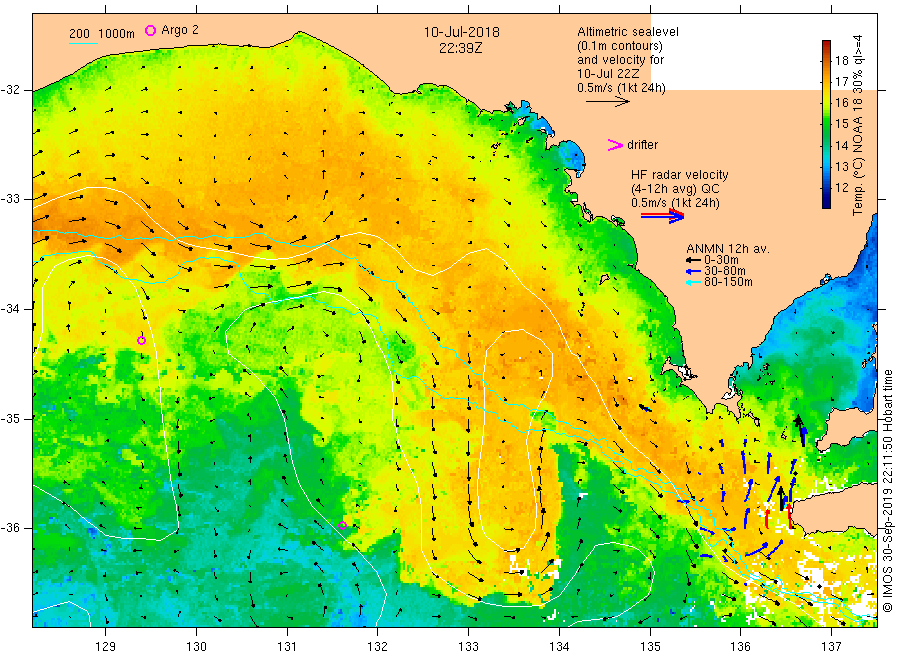Click the '10-Jul 22Z' text
Viewport: 900px width, 660px height.
608,73
